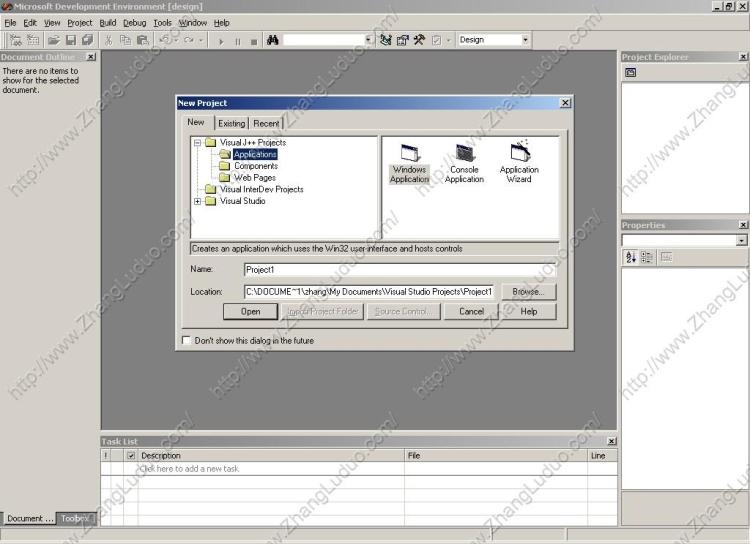Click the Start (play) debug icon

pos(221,41)
